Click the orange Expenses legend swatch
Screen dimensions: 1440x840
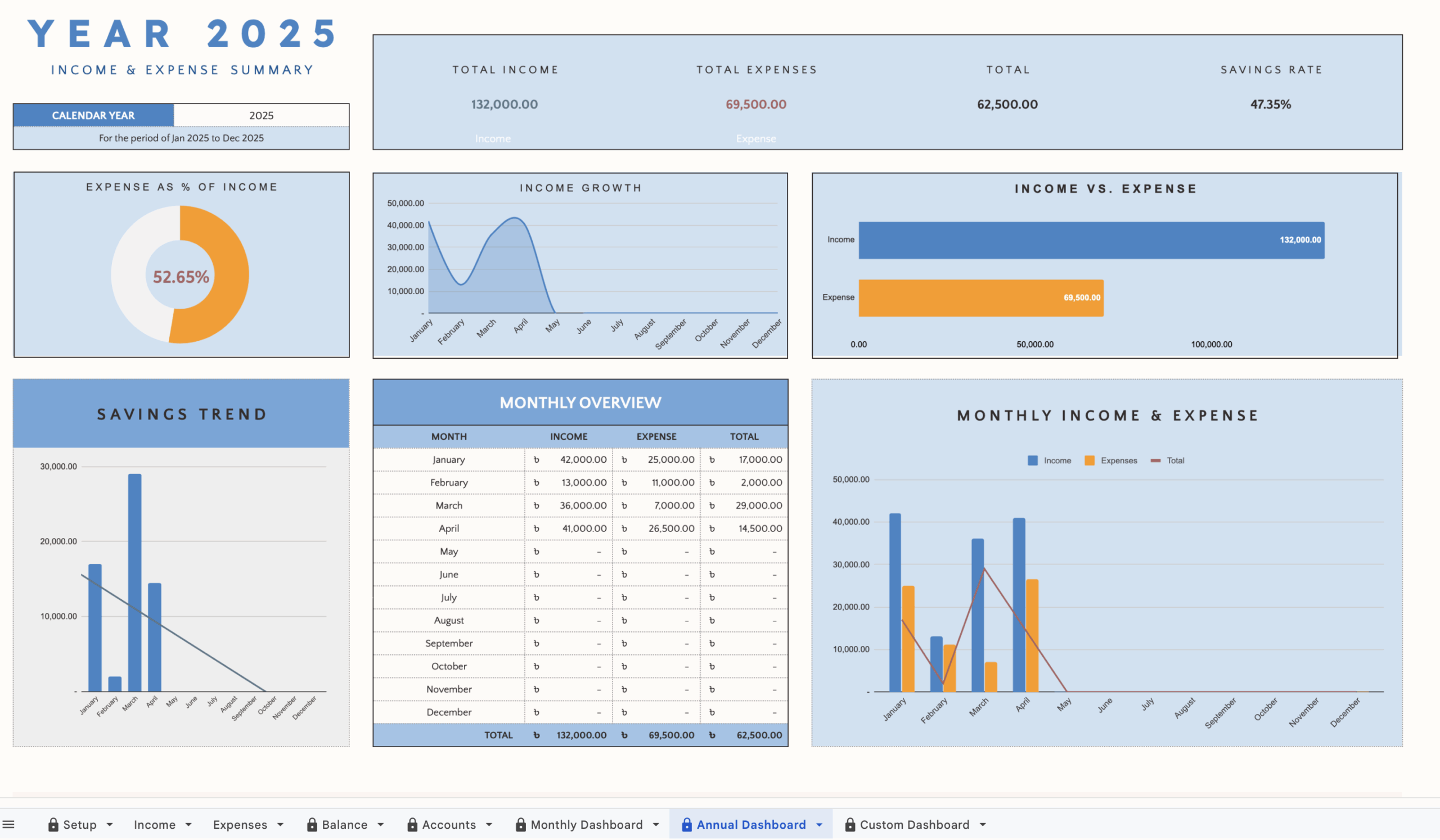[1090, 461]
